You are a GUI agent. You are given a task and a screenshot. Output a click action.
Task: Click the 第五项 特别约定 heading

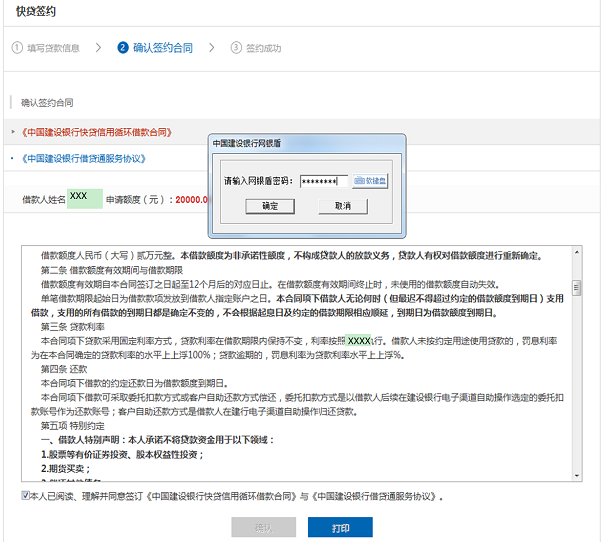pos(73,426)
